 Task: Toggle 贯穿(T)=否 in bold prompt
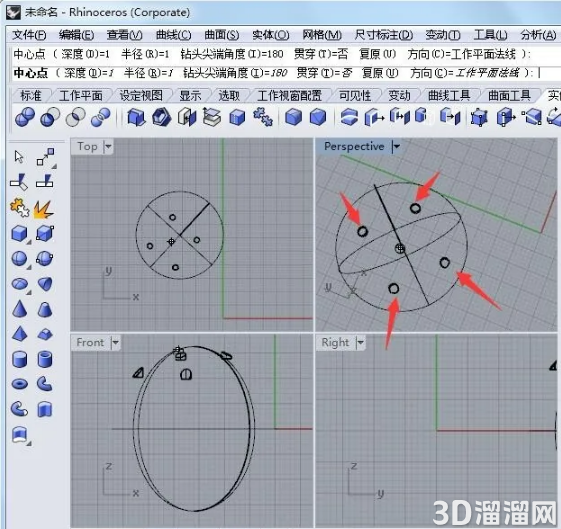pos(325,73)
